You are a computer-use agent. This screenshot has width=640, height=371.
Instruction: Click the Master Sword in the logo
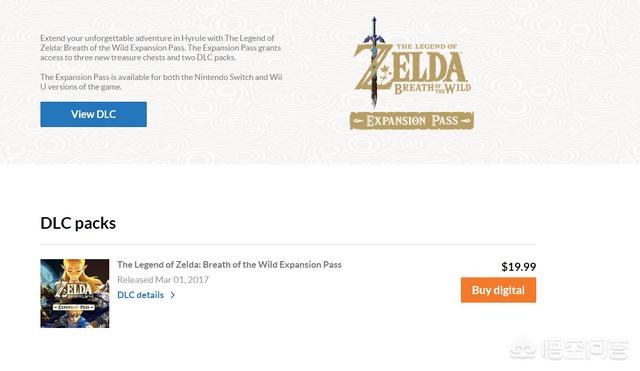[374, 61]
